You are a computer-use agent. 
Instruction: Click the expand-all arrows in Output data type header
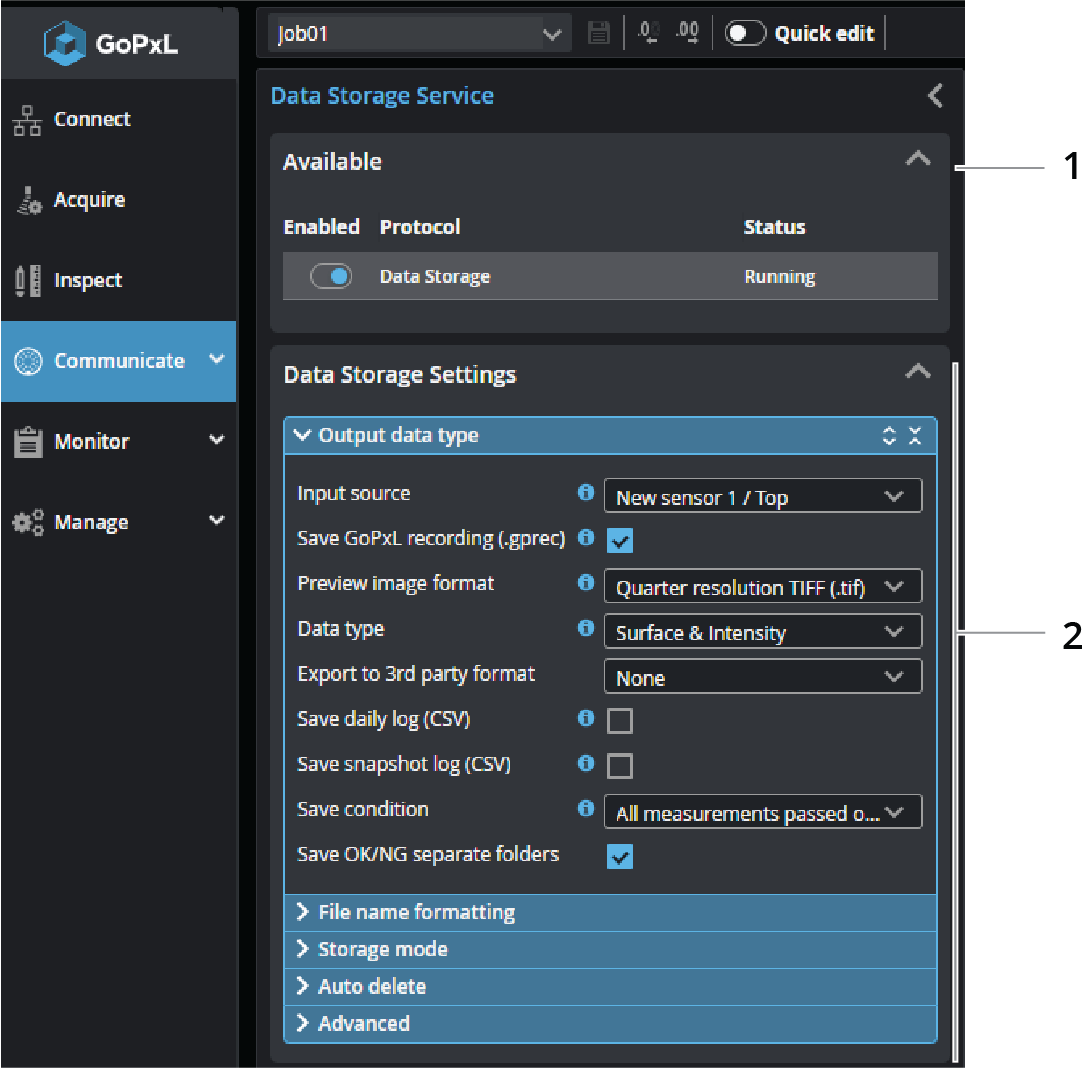889,436
